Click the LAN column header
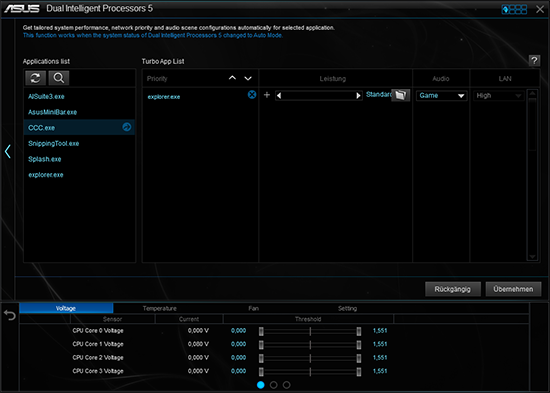Image resolution: width=550 pixels, height=393 pixels. 505,79
